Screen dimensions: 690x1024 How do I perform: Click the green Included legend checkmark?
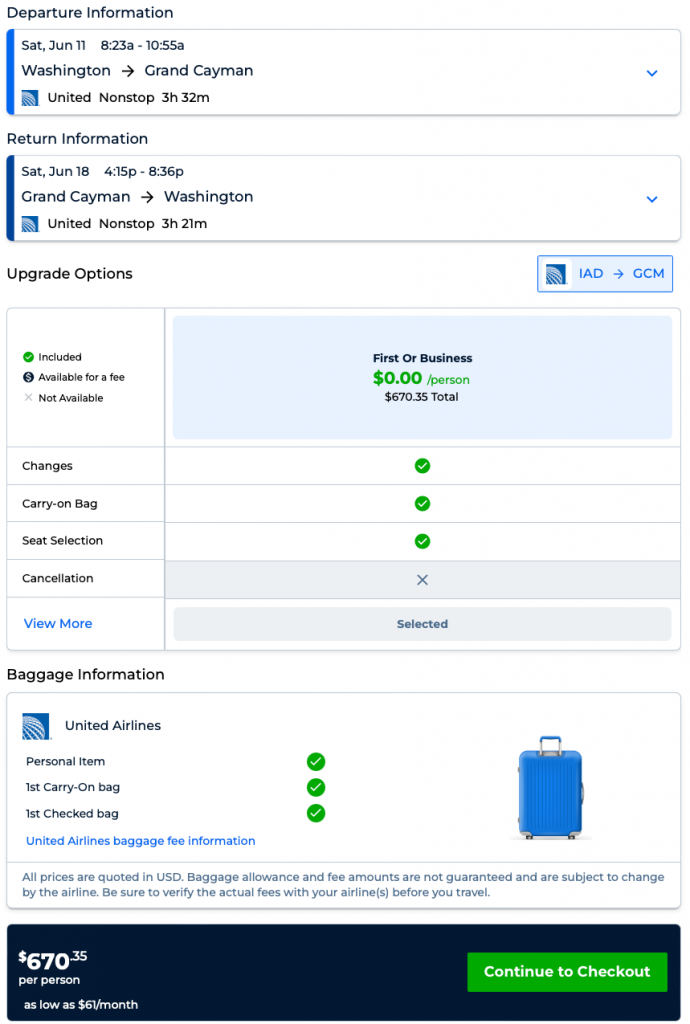click(x=28, y=357)
